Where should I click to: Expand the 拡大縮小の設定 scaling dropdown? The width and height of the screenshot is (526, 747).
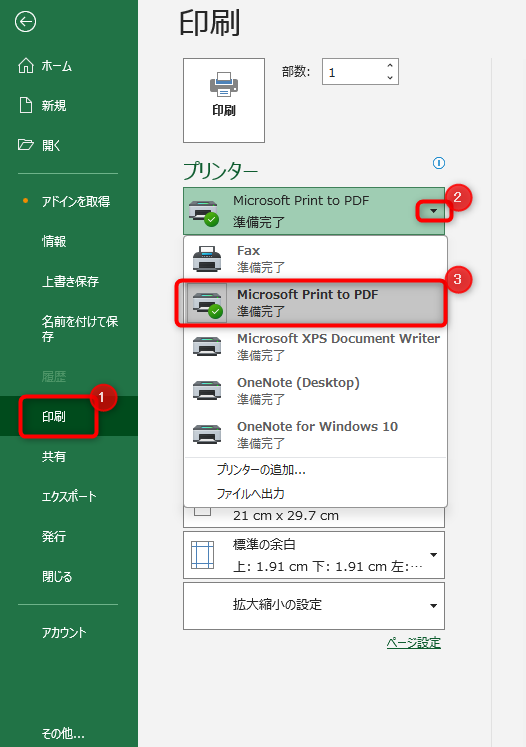434,606
